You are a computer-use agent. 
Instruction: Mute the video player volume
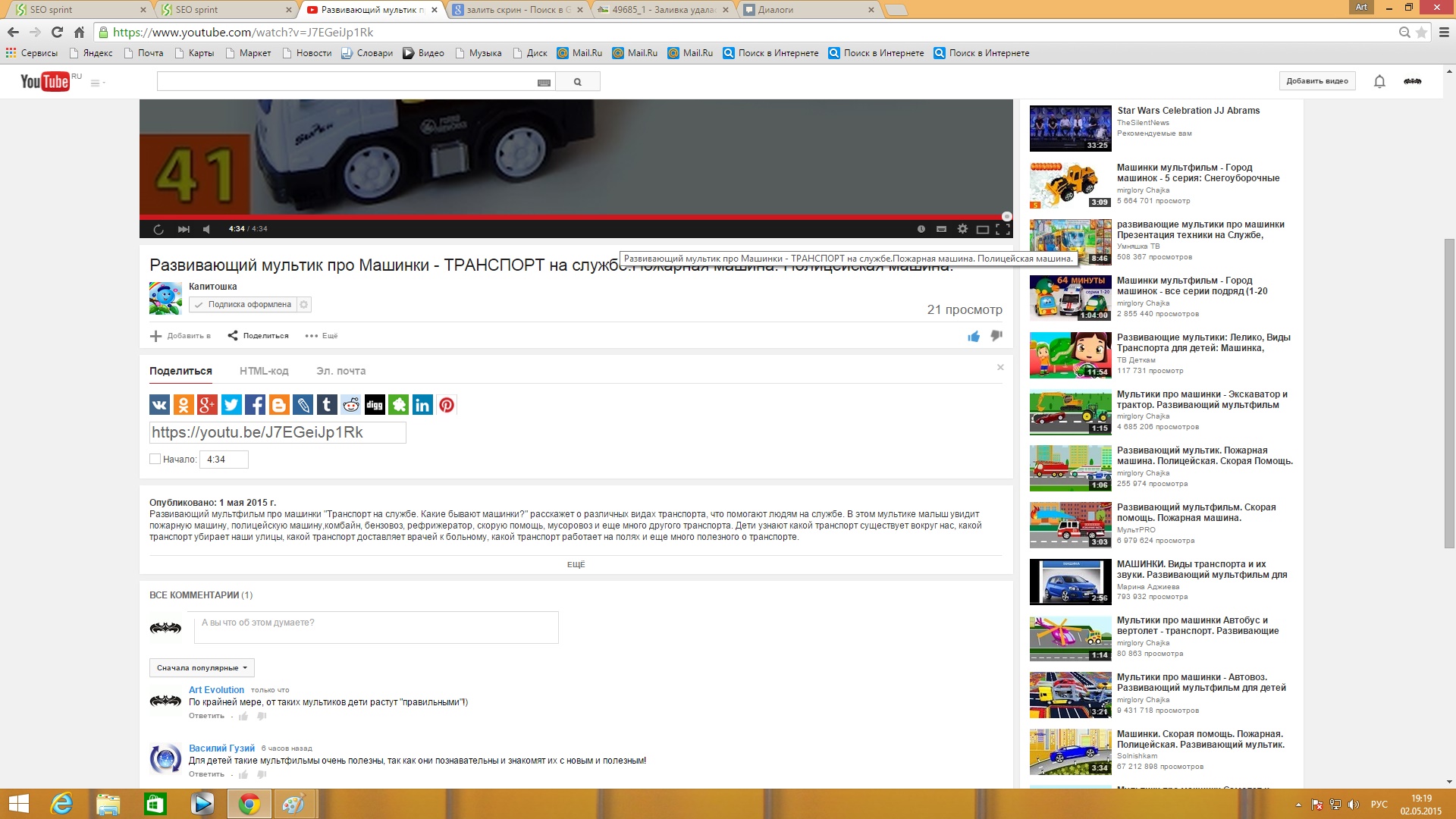[x=206, y=229]
